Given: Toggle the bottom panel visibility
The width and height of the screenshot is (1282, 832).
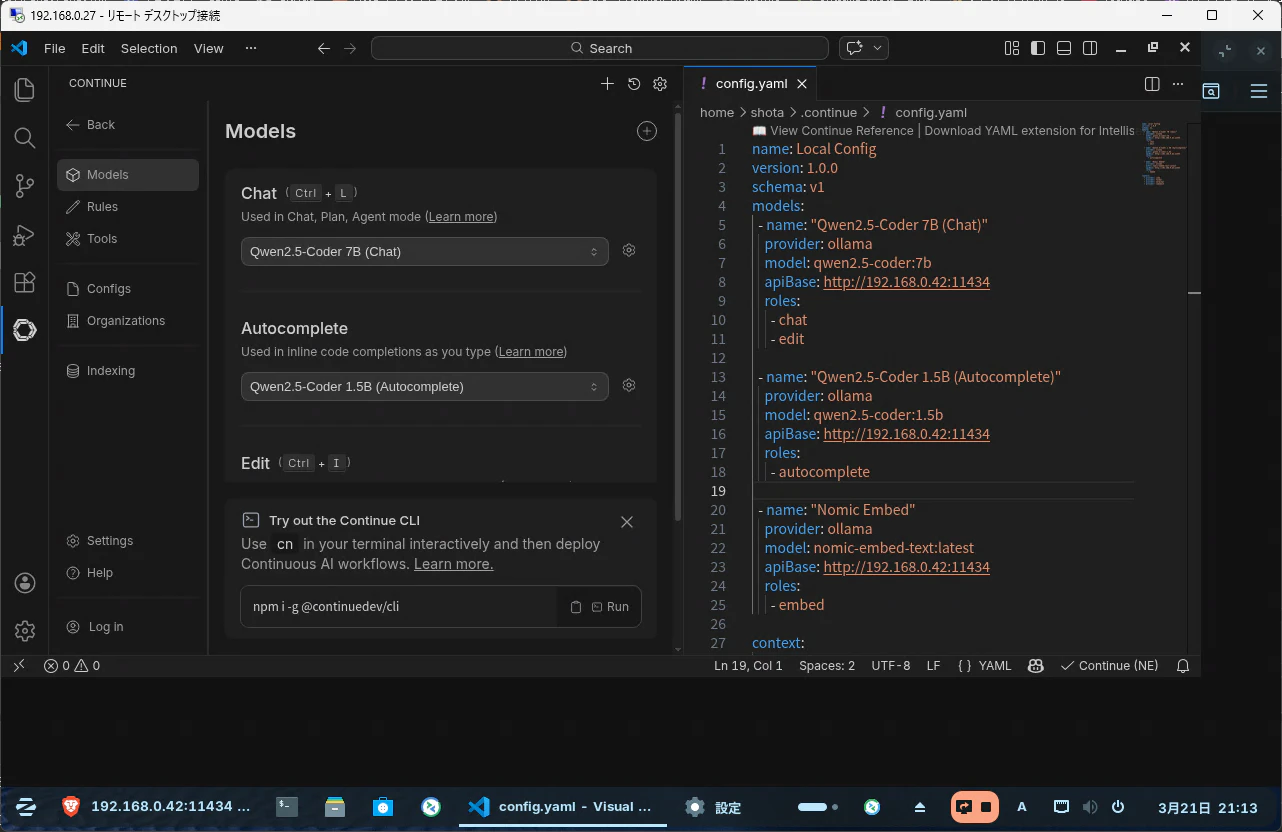Looking at the screenshot, I should point(1064,48).
